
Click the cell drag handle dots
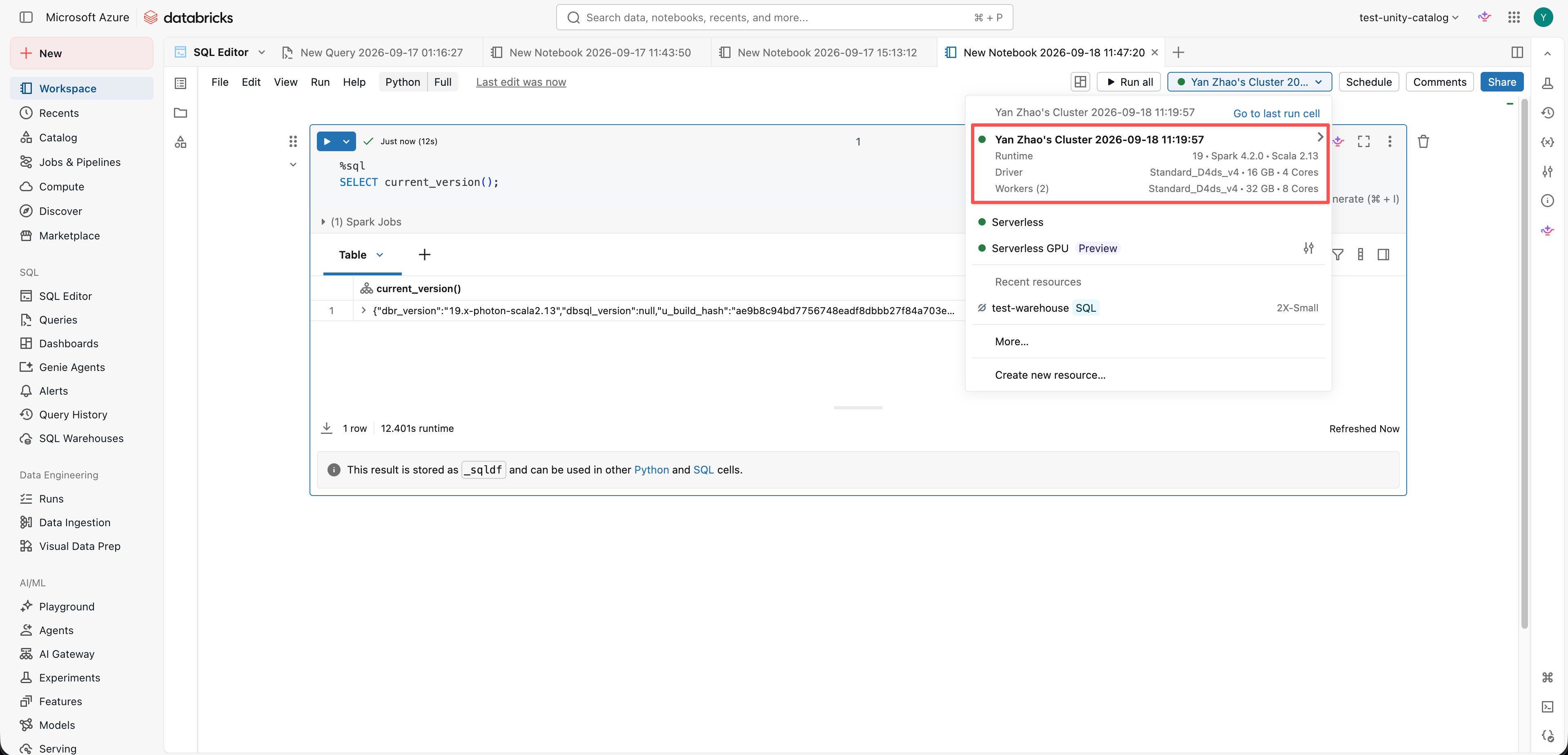[293, 141]
